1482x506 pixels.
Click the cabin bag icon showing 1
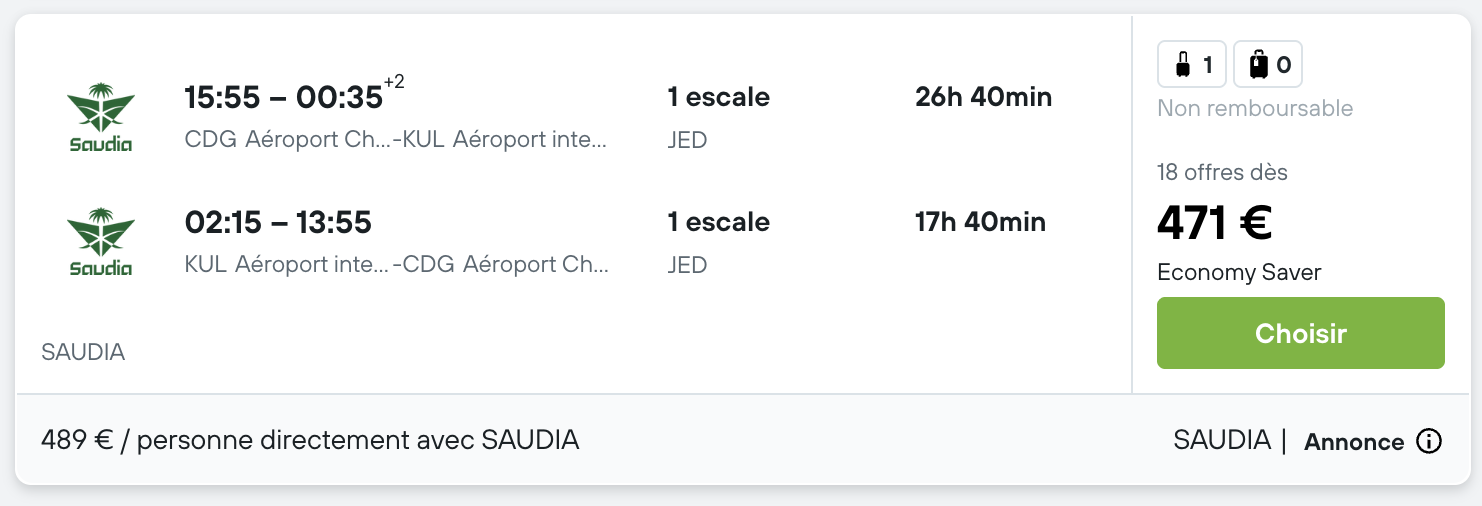(1192, 65)
